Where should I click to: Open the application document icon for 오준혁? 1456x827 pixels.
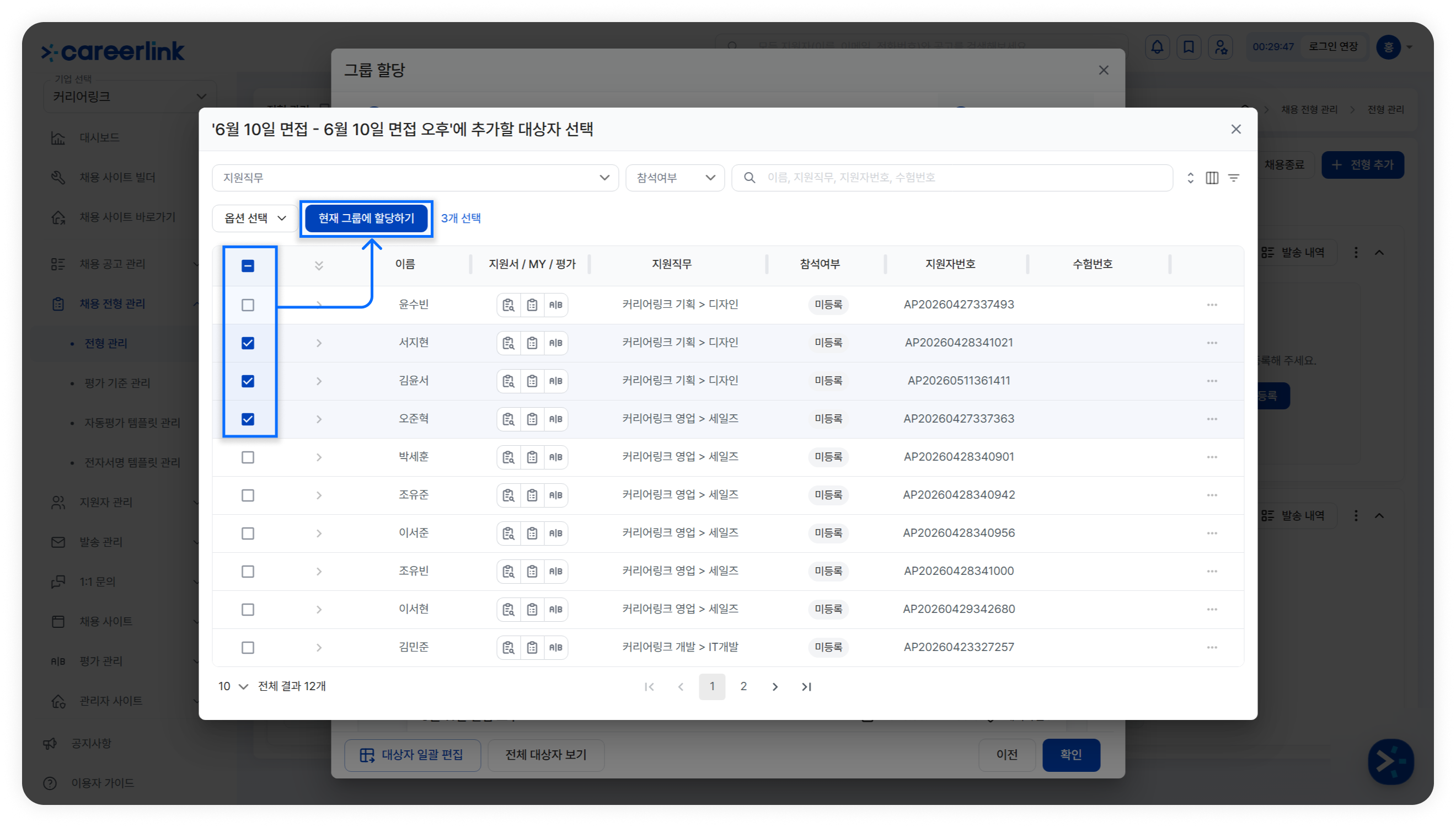point(508,419)
